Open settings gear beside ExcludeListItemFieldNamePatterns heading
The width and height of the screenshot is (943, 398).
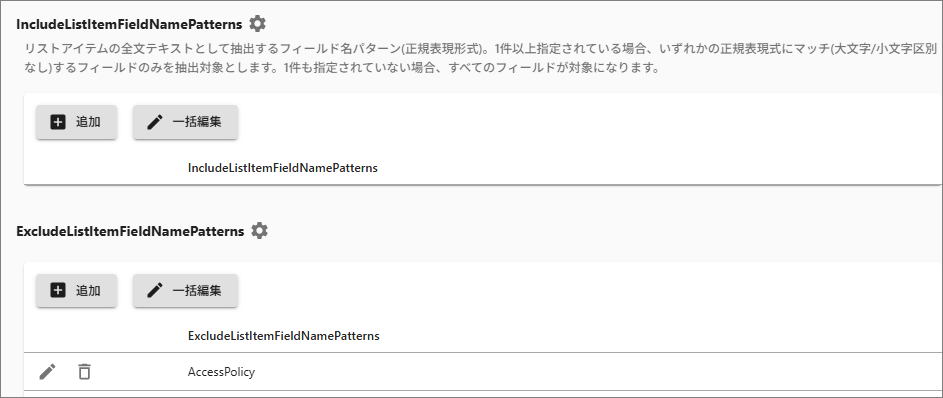click(x=259, y=231)
